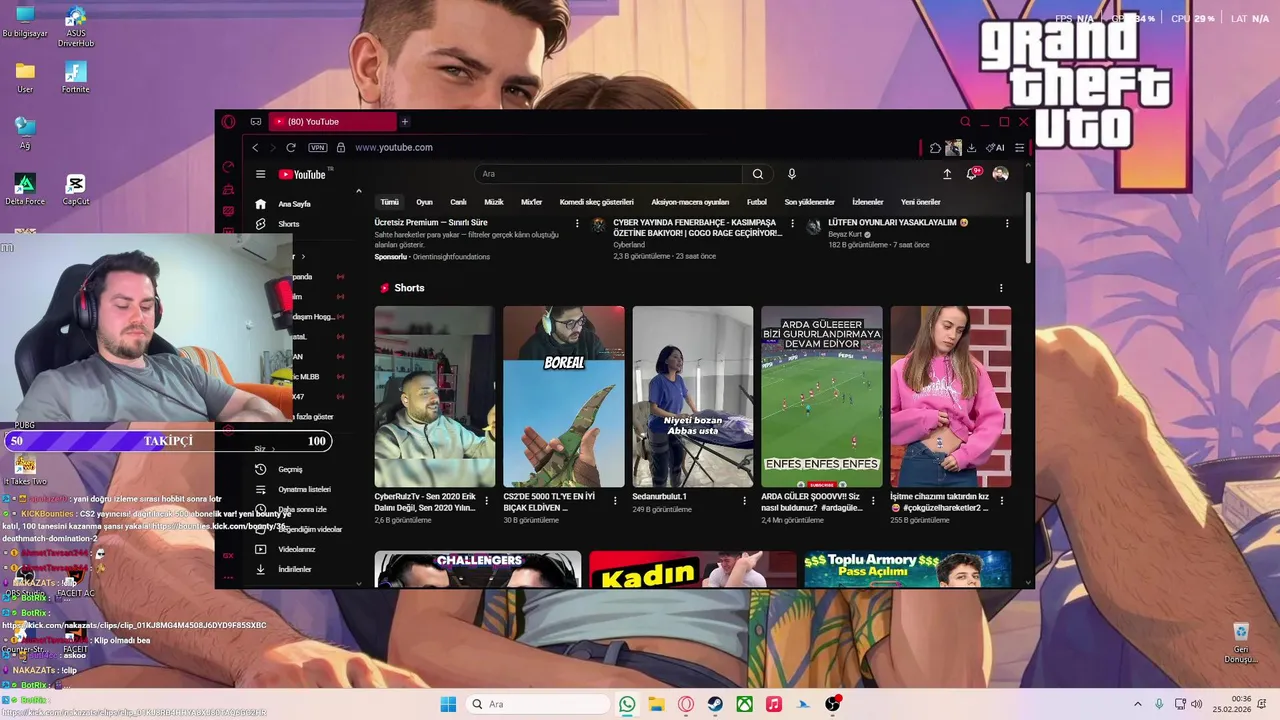Screen dimensions: 1280x720
Task: Open the YouTube hamburger guide menu
Action: [261, 174]
